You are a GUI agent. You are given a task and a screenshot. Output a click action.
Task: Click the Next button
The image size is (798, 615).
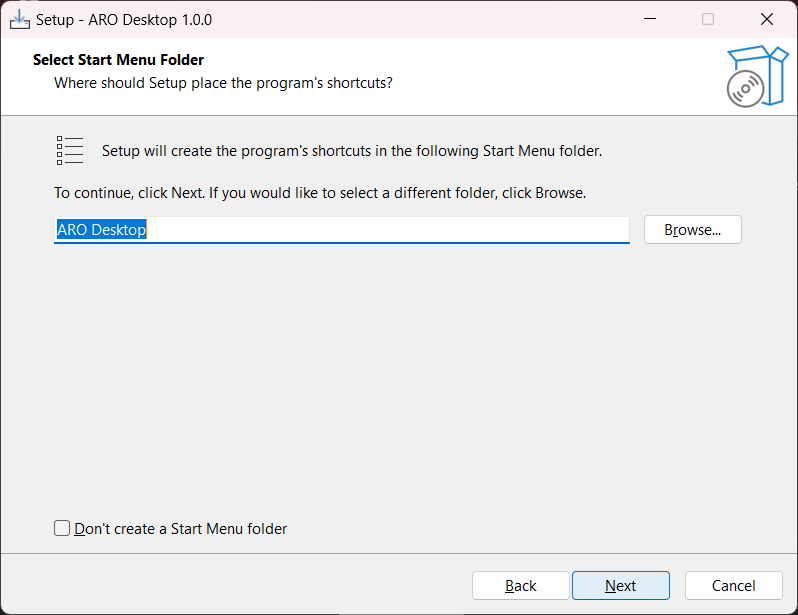click(620, 585)
